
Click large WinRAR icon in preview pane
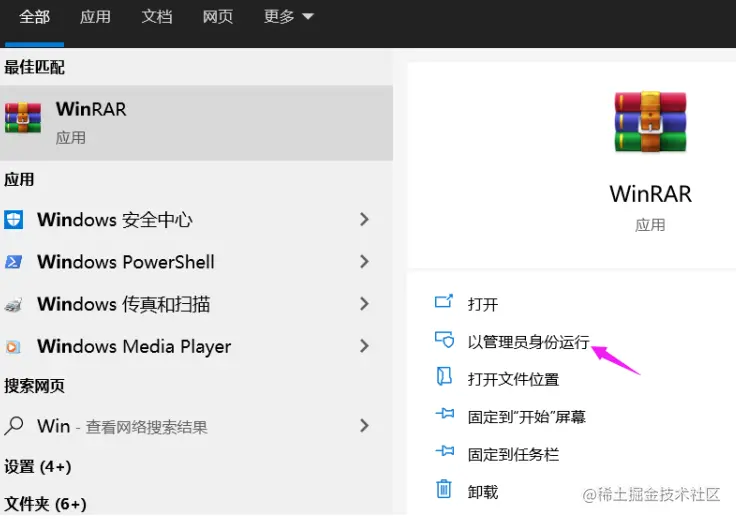(651, 122)
